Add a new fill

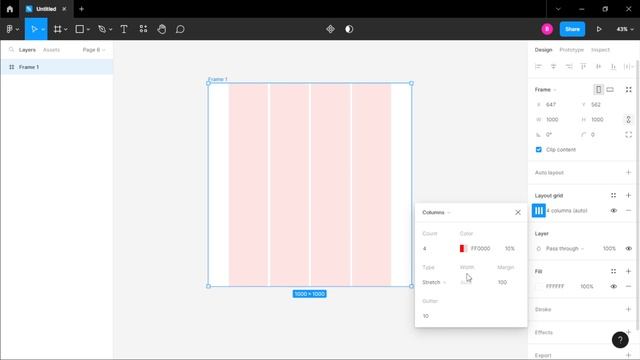click(629, 271)
